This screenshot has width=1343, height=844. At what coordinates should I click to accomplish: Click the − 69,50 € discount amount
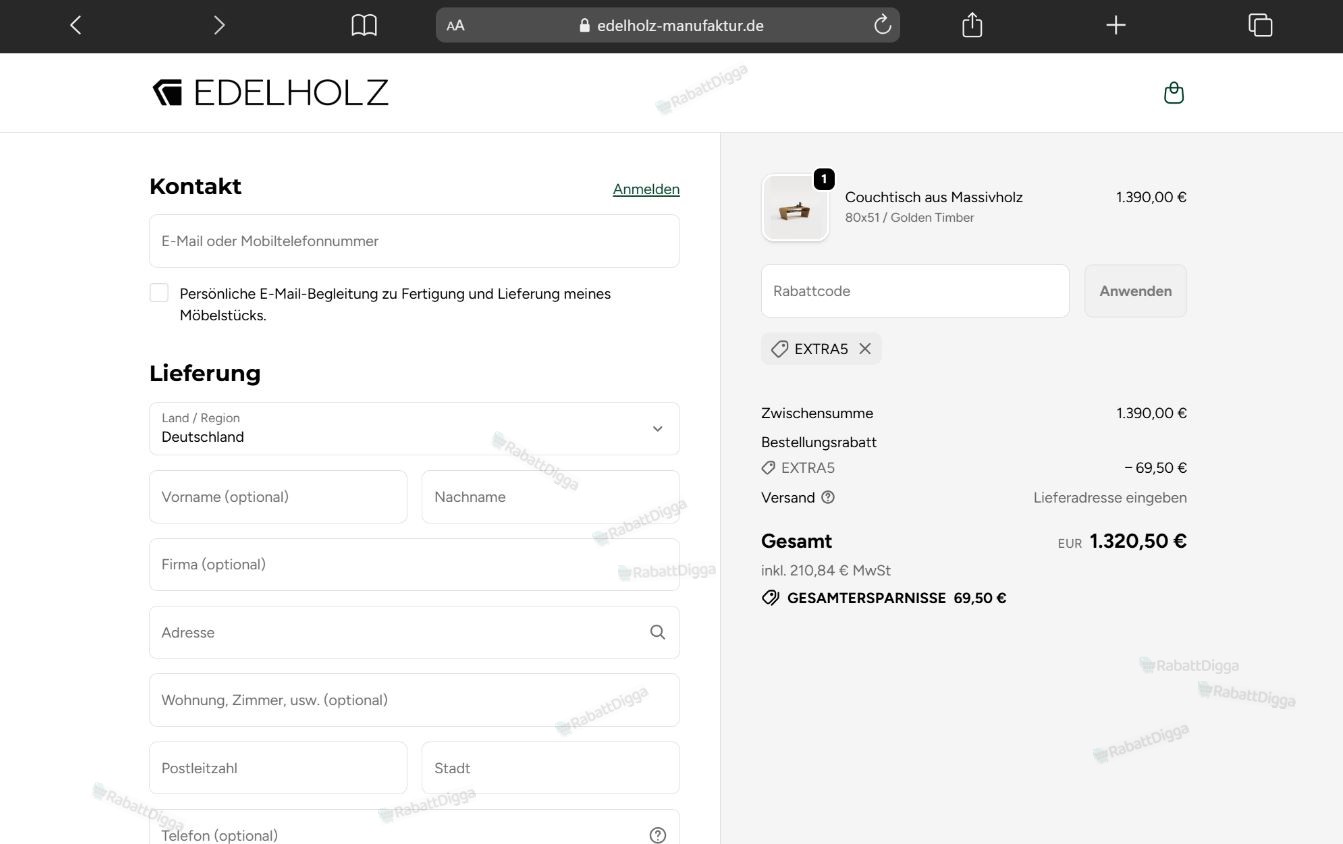(1155, 467)
